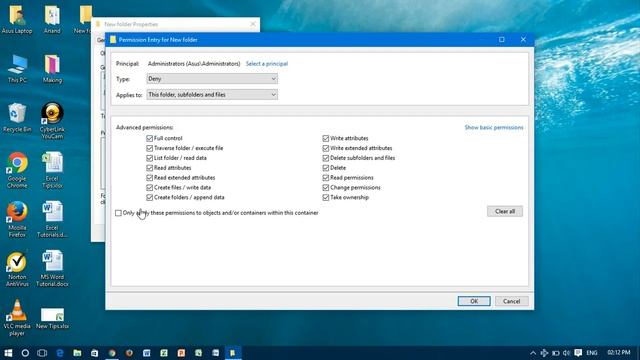The width and height of the screenshot is (640, 360).
Task: Launch Edge browser from taskbar
Action: click(60, 353)
